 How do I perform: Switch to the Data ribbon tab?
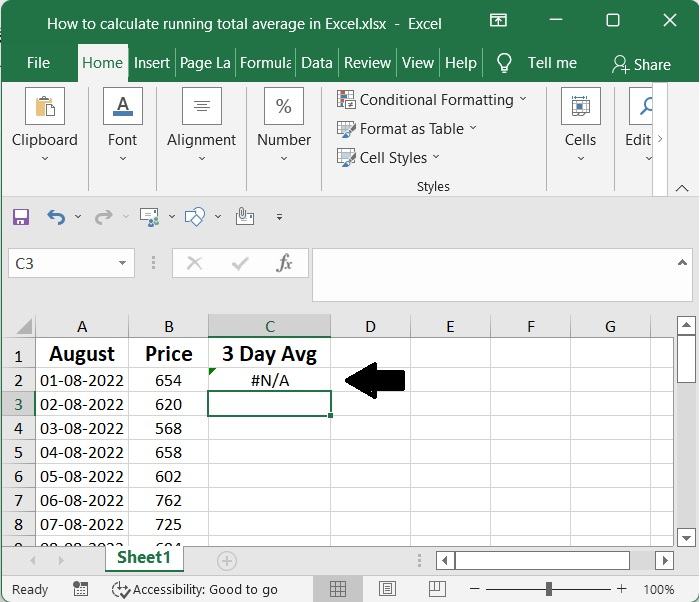[x=316, y=63]
